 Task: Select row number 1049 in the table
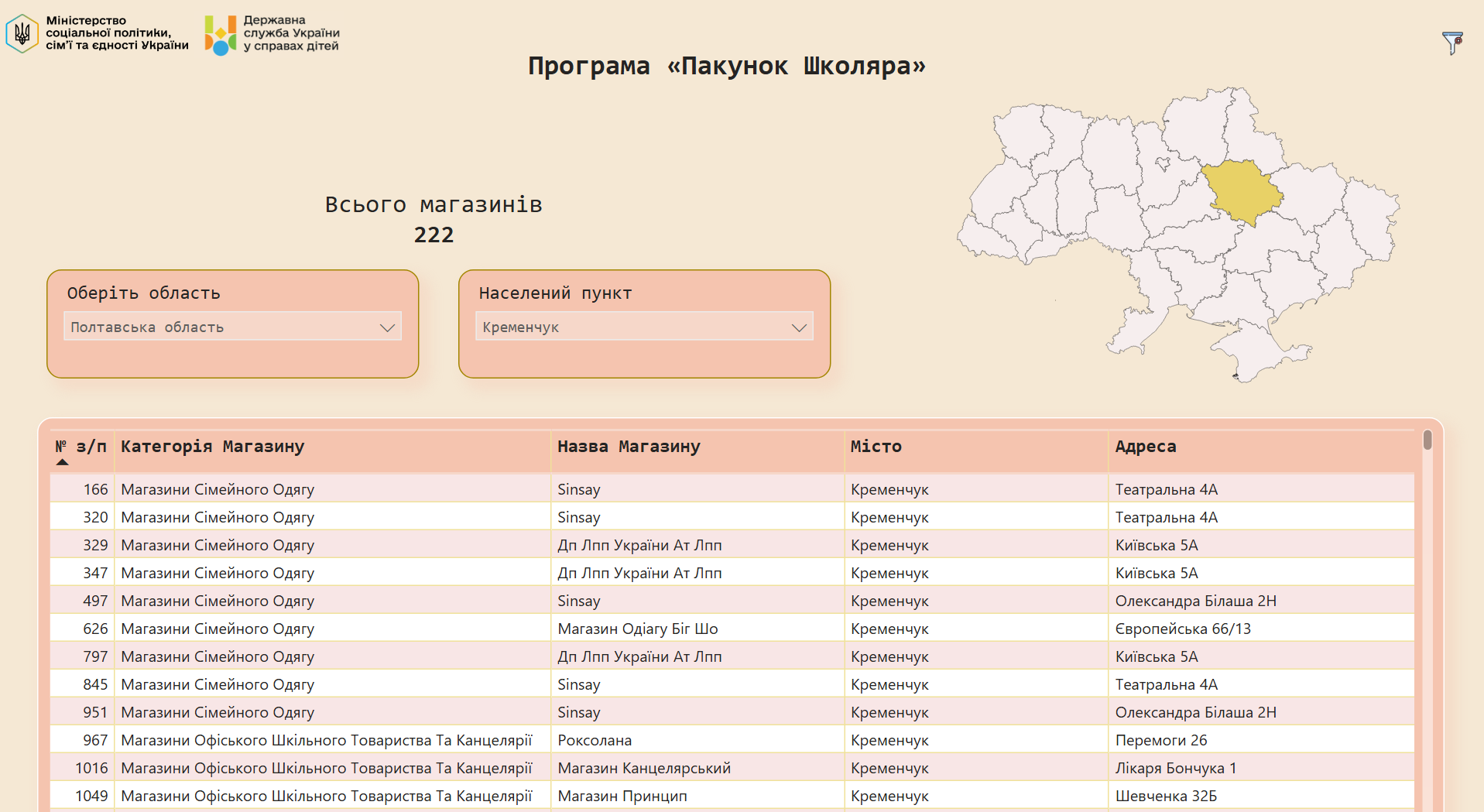(91, 796)
